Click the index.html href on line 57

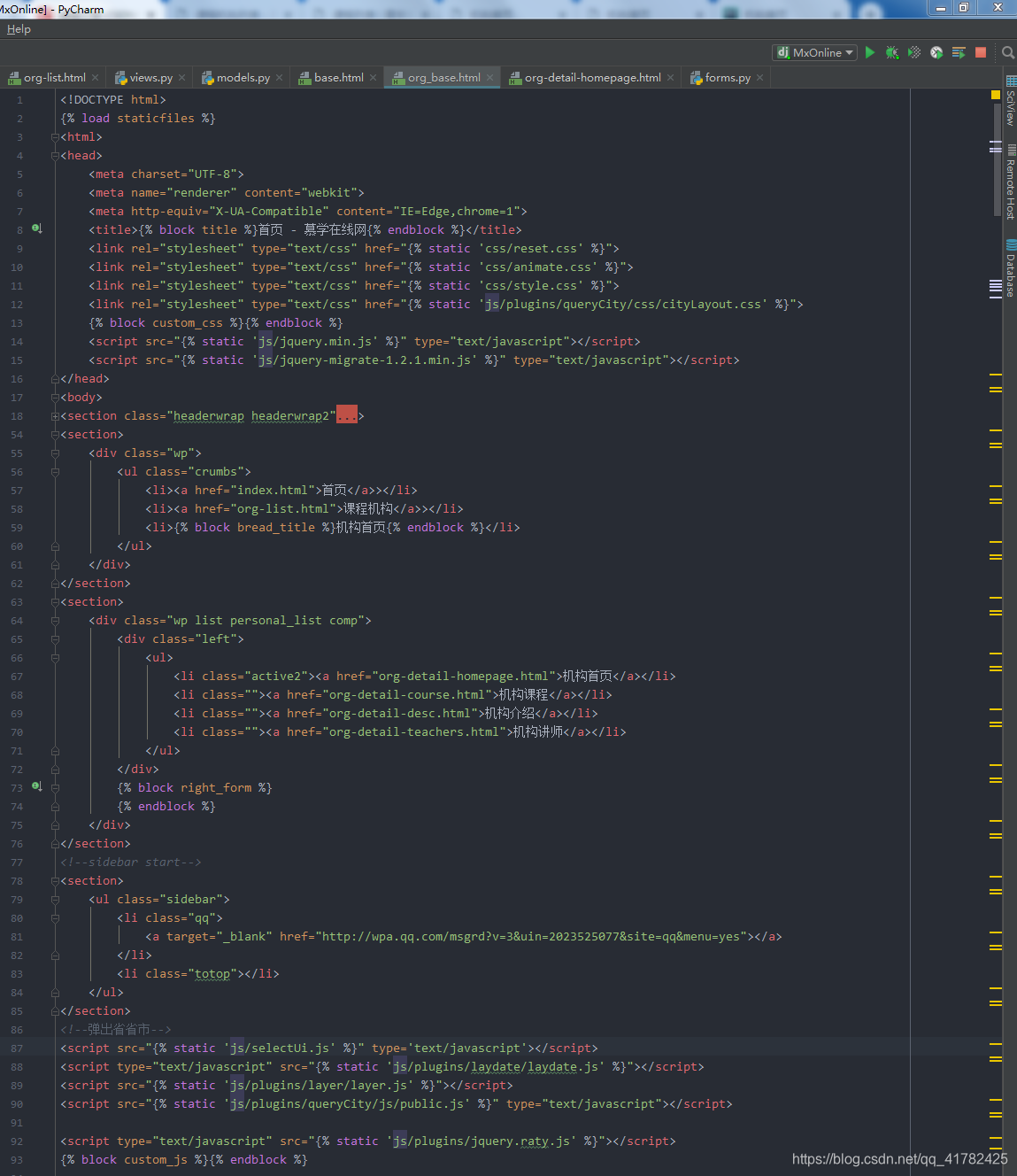pyautogui.click(x=272, y=490)
